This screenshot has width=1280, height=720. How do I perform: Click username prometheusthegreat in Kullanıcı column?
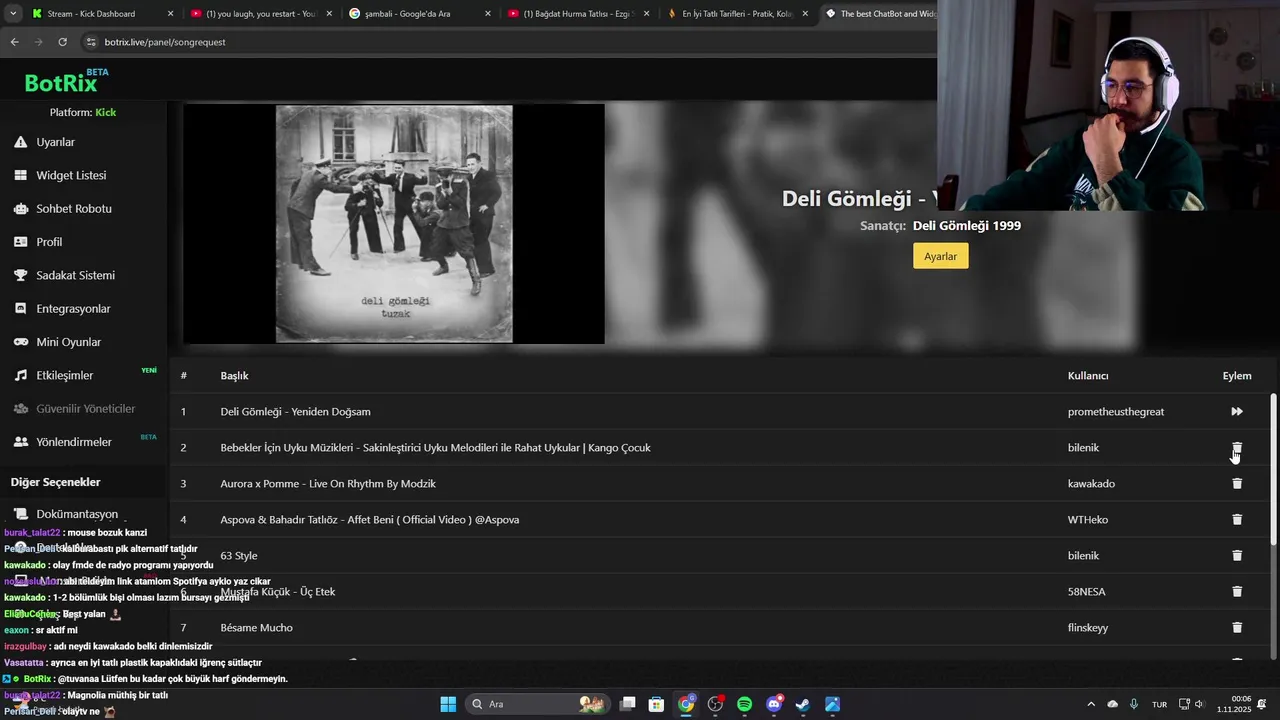coord(1116,411)
